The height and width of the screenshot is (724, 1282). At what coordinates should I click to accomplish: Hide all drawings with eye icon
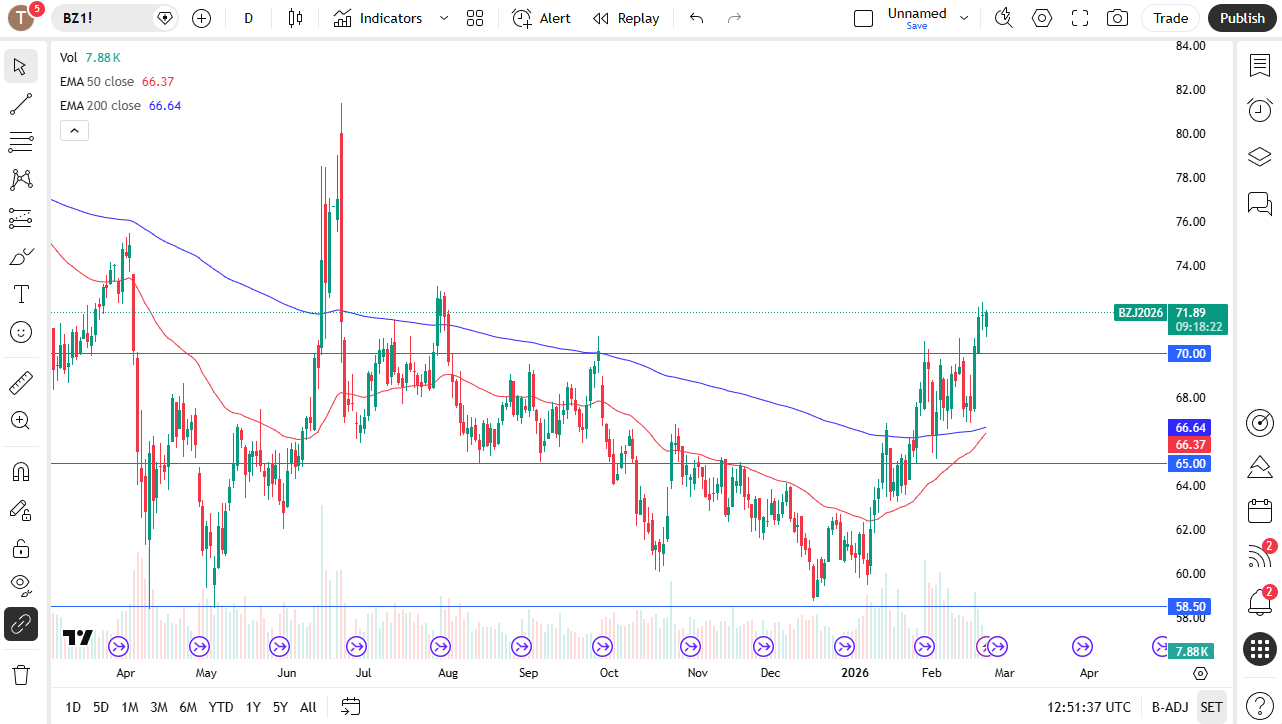[21, 586]
